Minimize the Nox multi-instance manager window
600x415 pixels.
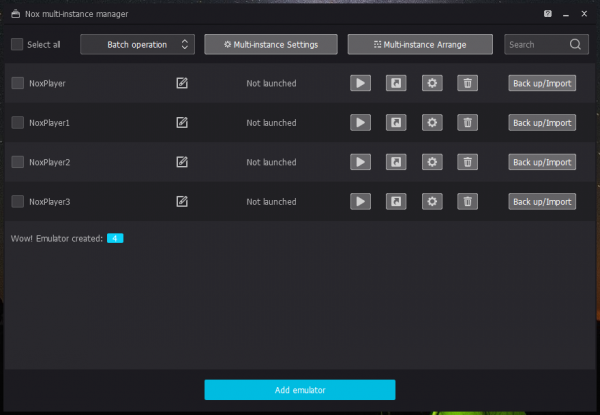566,15
